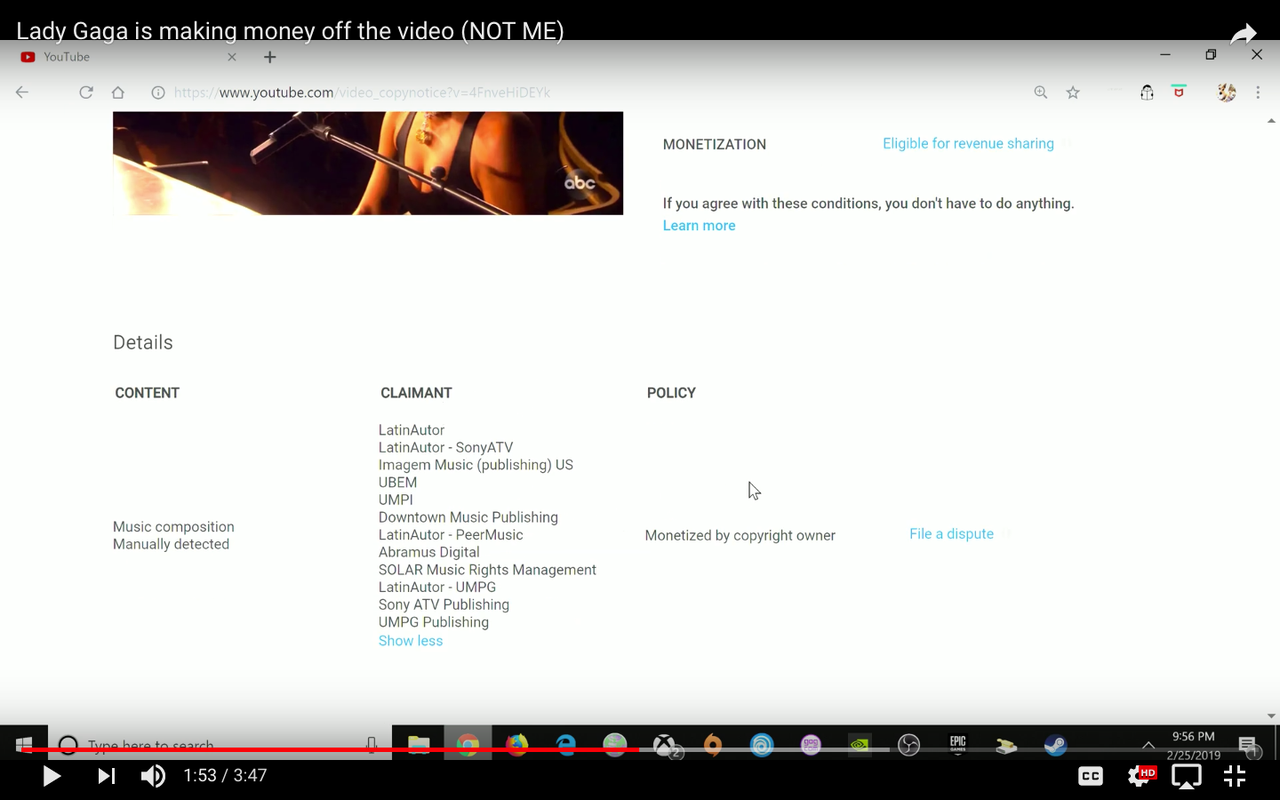
Task: Skip to the next video
Action: [106, 776]
